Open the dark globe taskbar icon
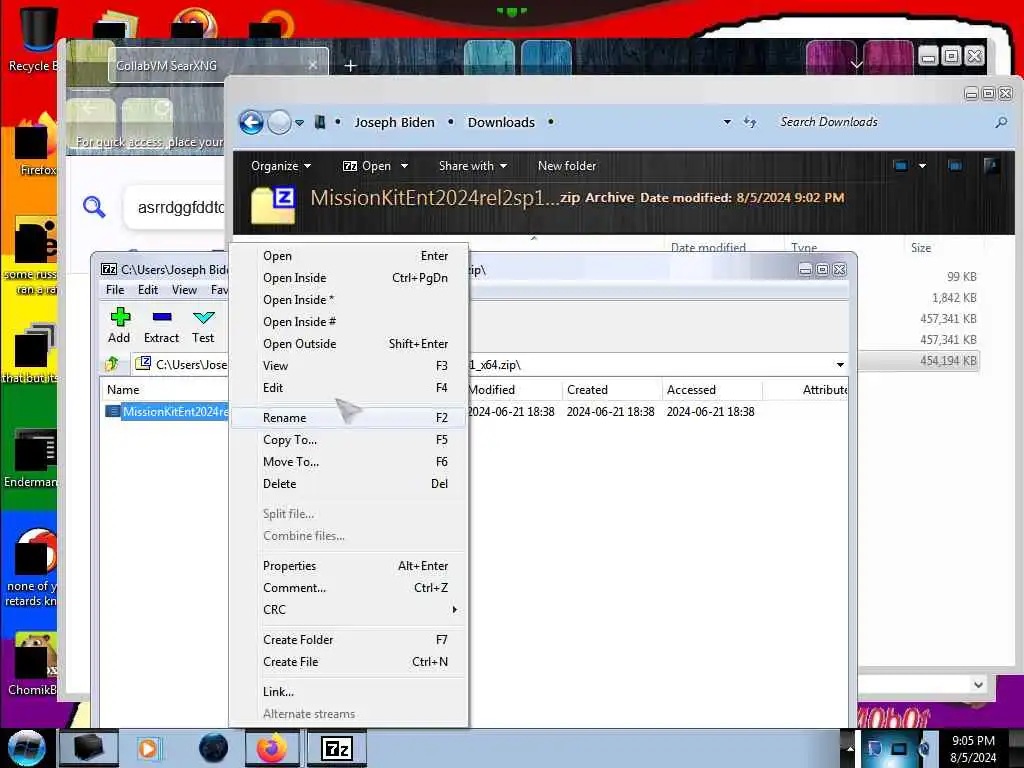This screenshot has height=768, width=1024. pyautogui.click(x=214, y=748)
